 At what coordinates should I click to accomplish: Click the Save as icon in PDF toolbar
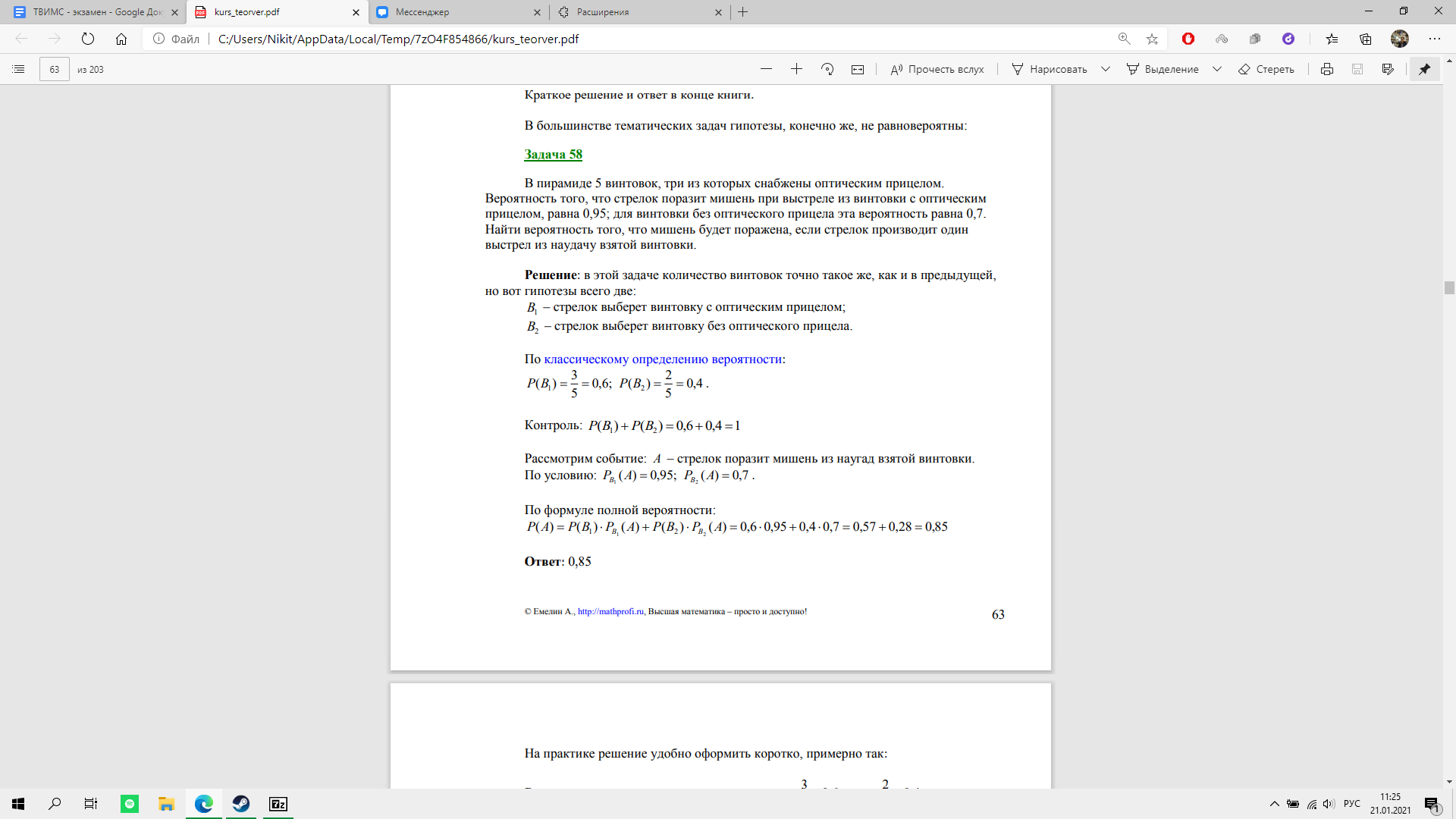(x=1388, y=69)
